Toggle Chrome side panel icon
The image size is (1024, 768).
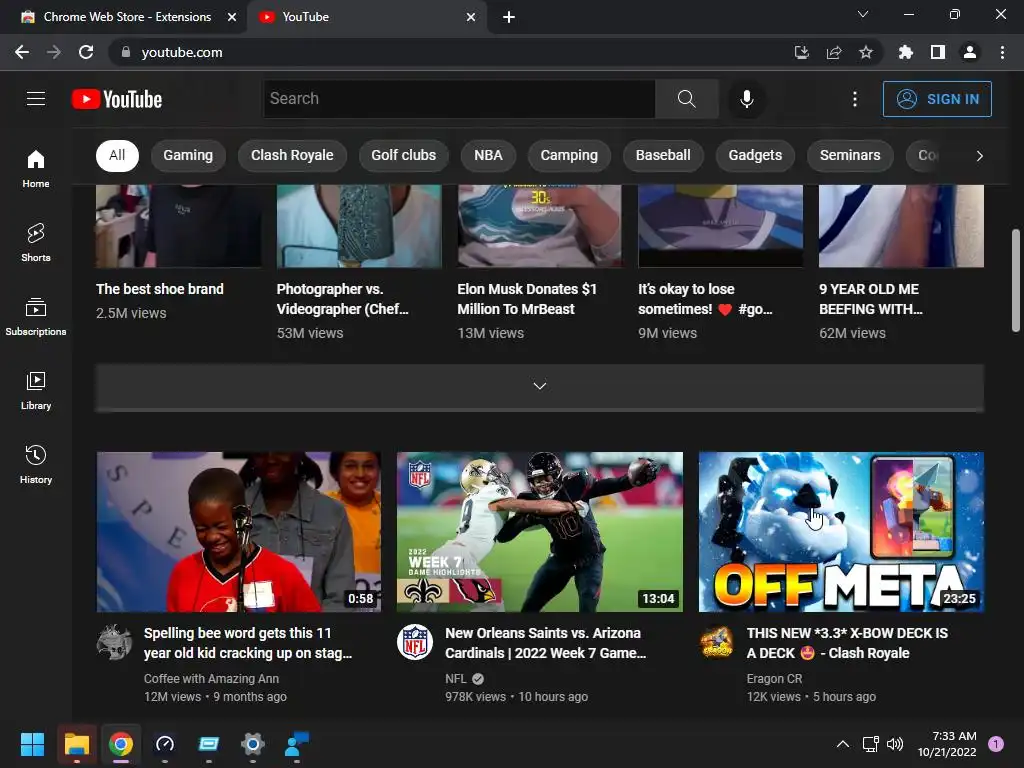click(x=937, y=52)
